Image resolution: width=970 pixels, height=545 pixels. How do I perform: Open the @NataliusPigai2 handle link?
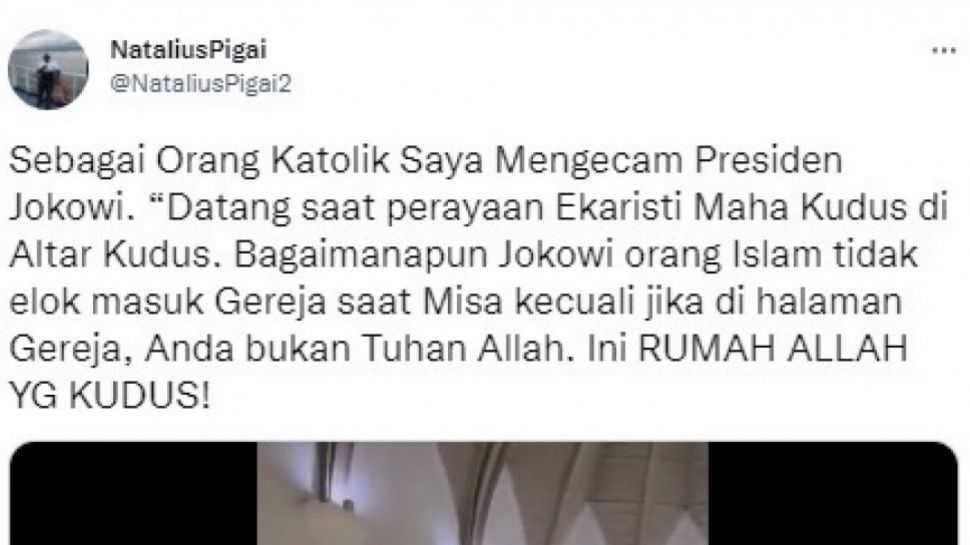pyautogui.click(x=200, y=84)
